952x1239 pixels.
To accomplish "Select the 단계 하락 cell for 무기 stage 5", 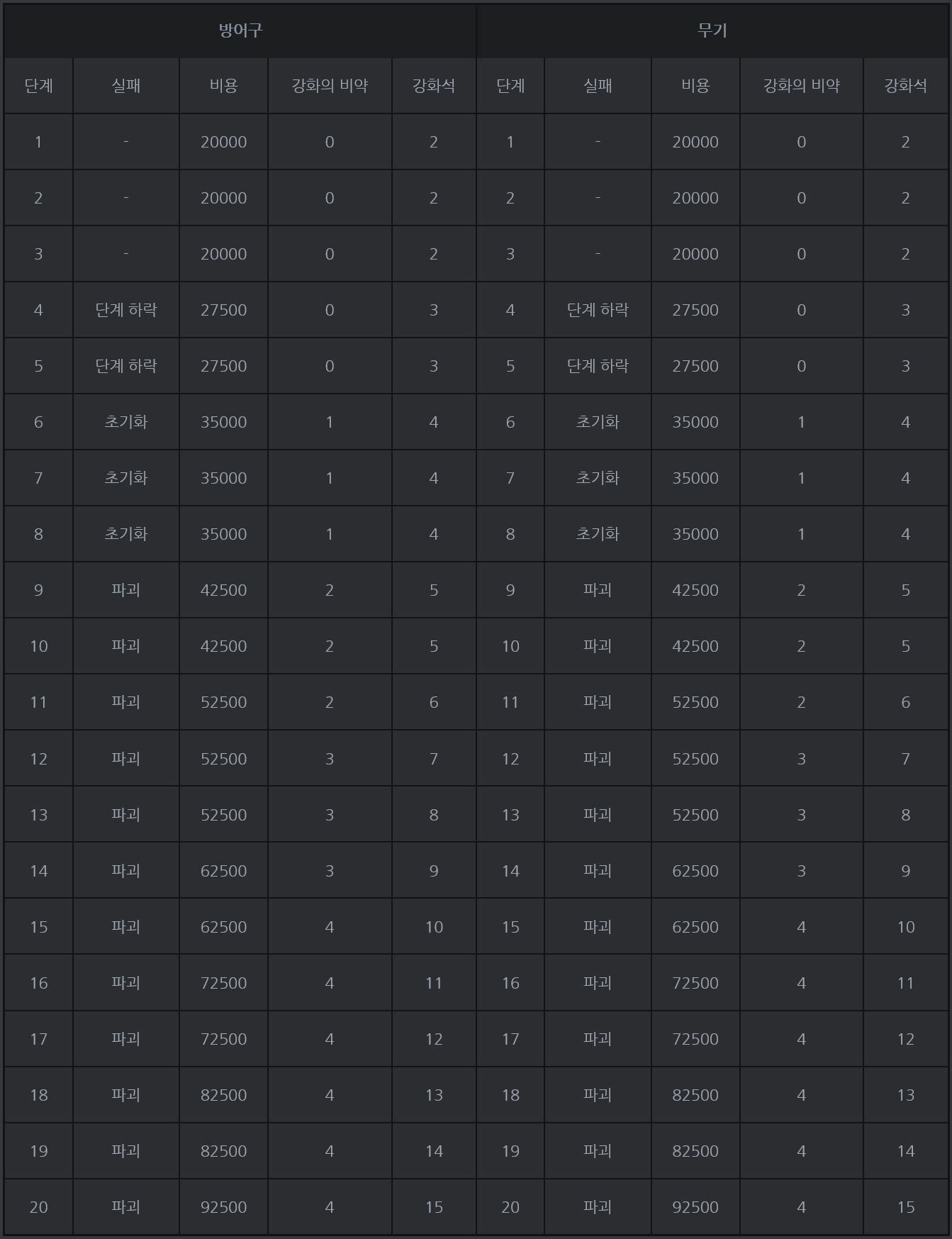I will (598, 366).
